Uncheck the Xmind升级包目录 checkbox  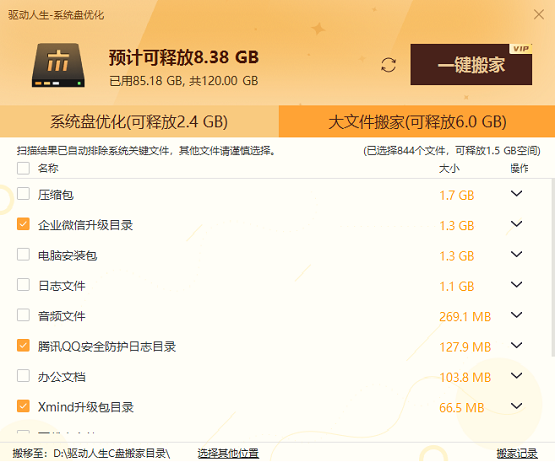click(x=23, y=406)
